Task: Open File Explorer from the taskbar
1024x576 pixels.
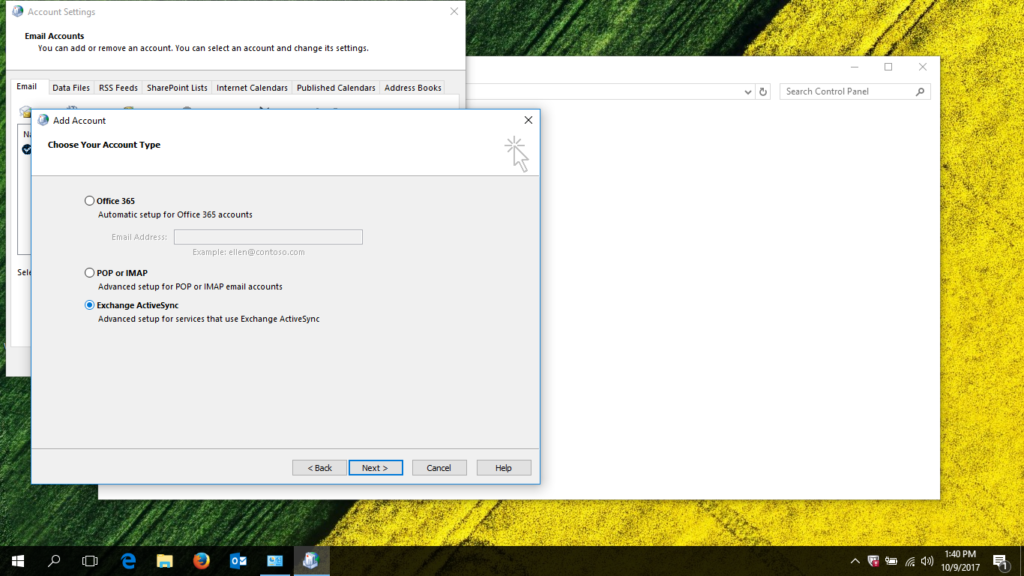Action: 164,560
